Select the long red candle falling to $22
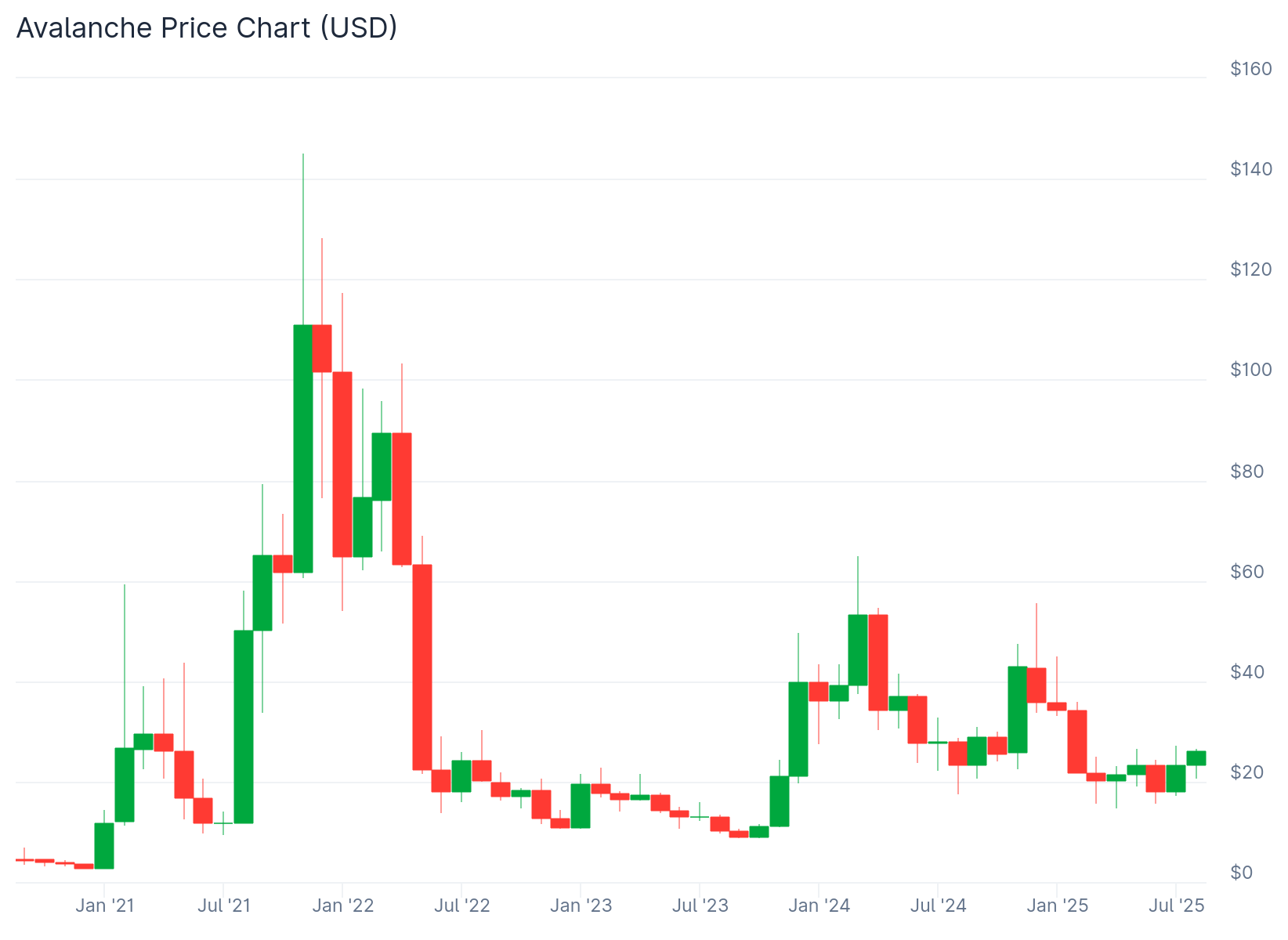Screen dimensions: 1288x940 click(422, 667)
